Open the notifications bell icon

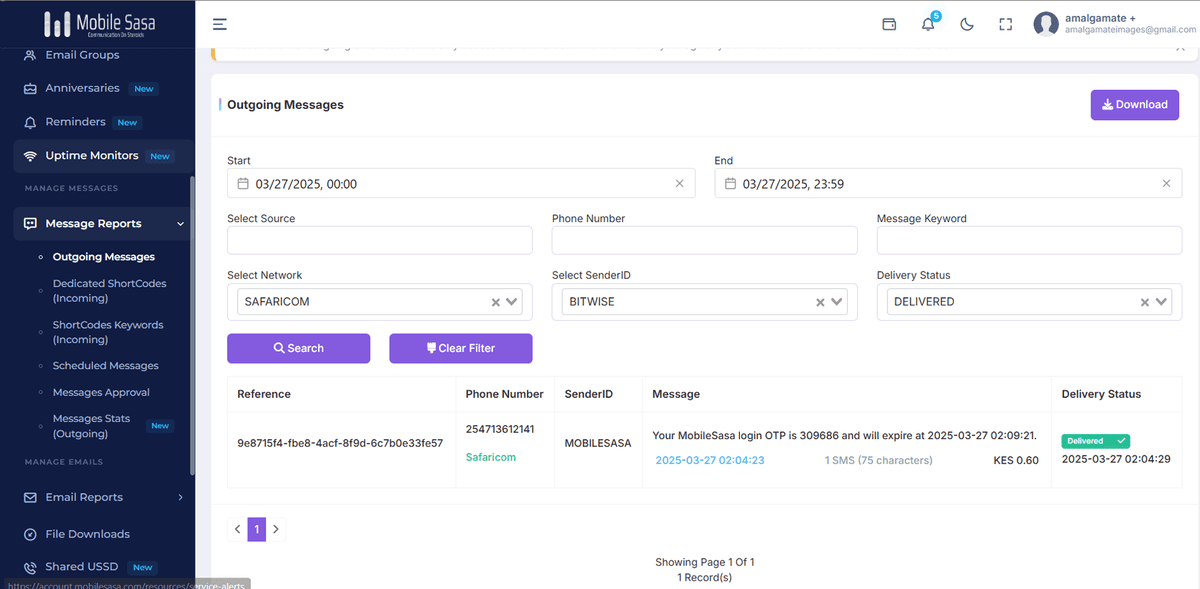928,24
